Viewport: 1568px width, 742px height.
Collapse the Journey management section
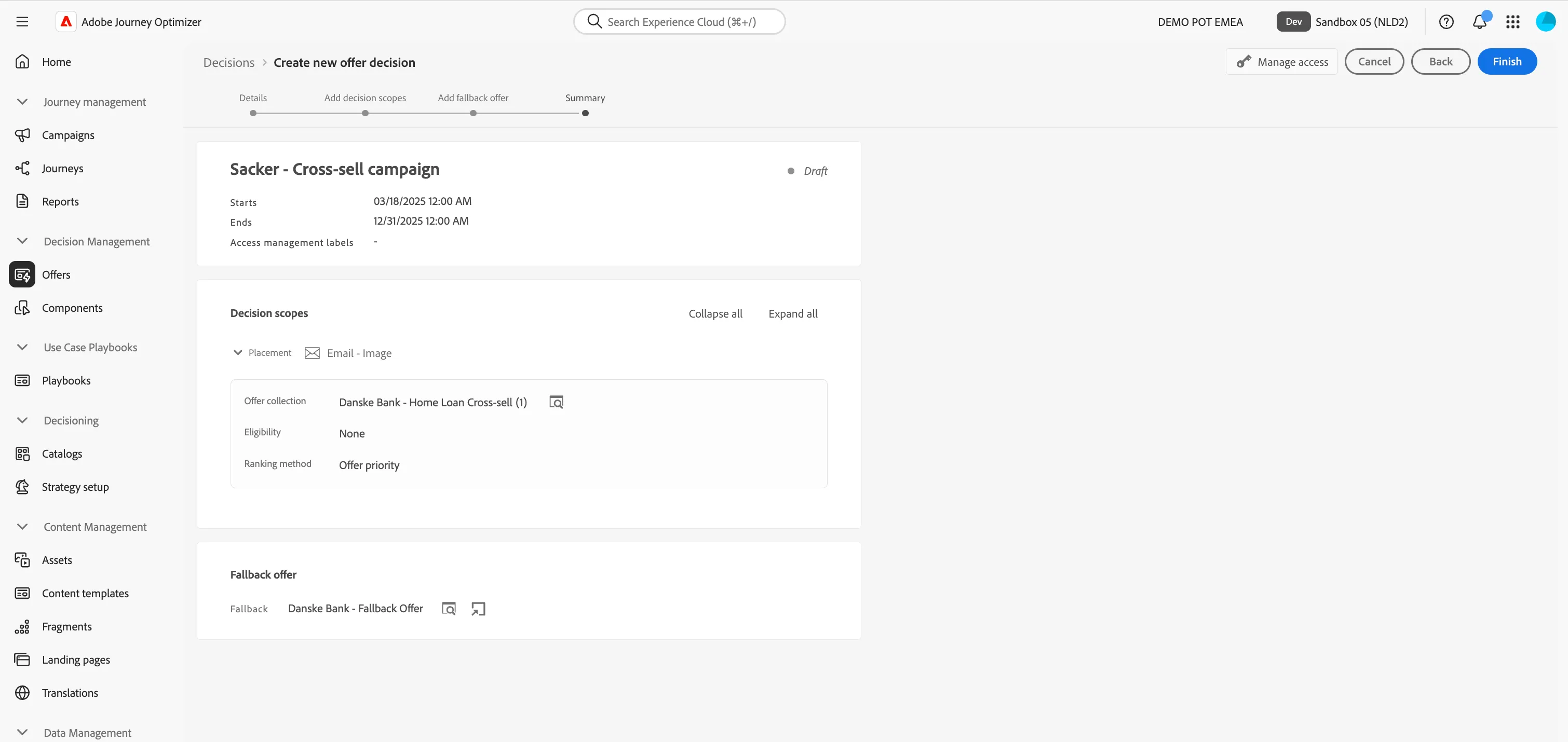click(22, 102)
